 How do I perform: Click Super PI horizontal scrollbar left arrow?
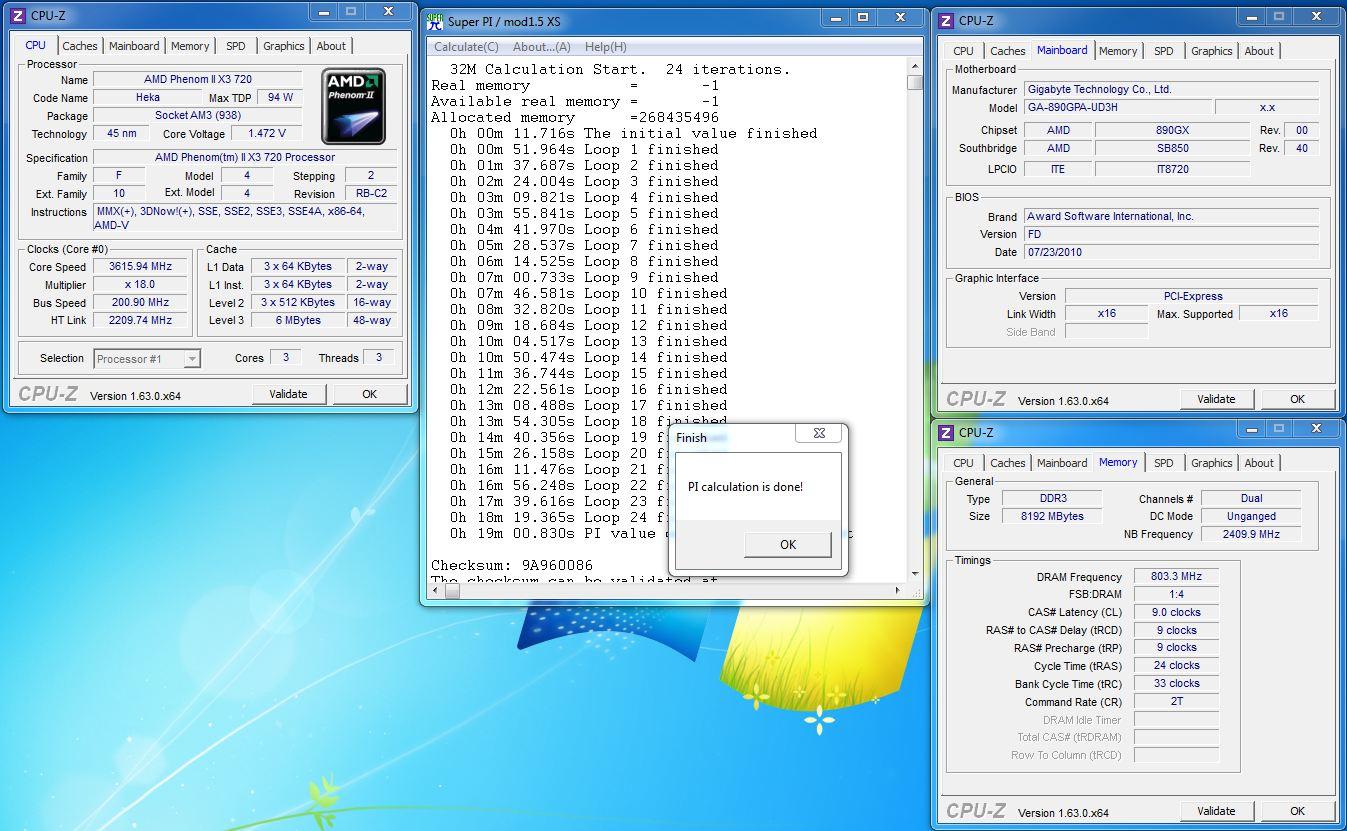436,590
